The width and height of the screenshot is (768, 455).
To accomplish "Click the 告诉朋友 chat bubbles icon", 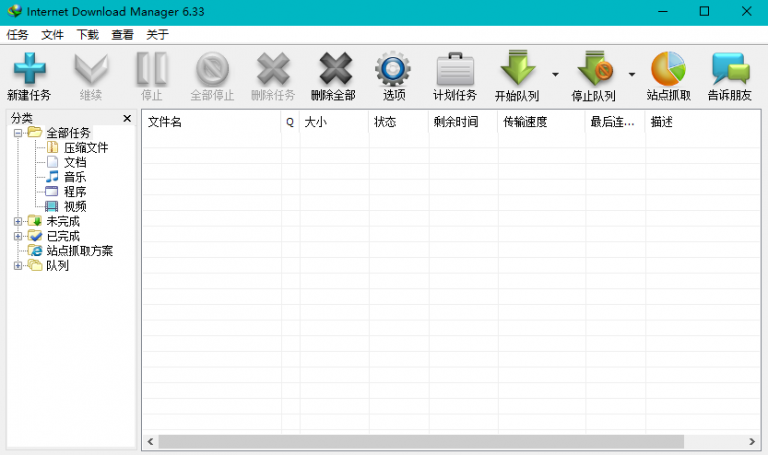I will [x=730, y=69].
